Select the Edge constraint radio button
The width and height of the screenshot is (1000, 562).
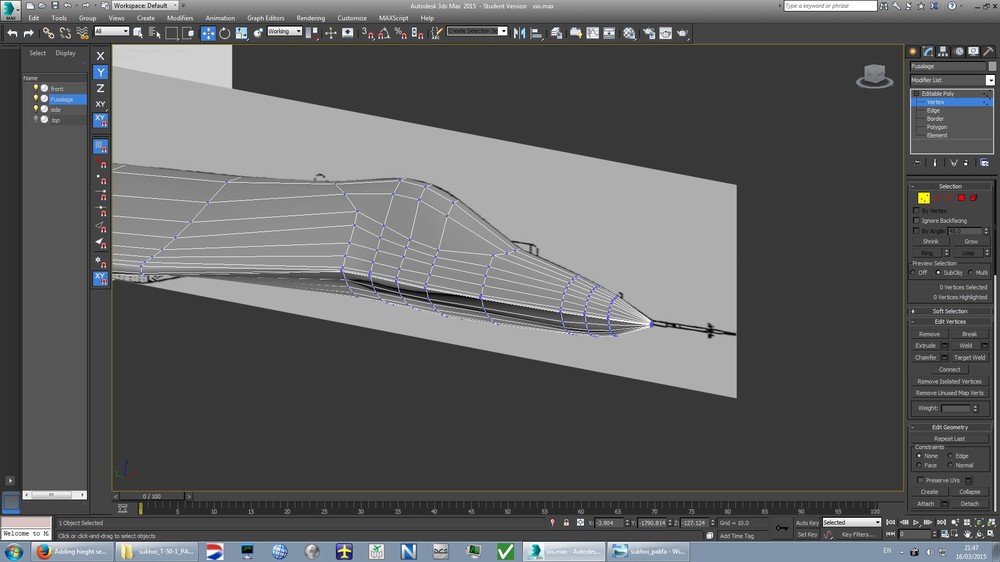tap(951, 456)
